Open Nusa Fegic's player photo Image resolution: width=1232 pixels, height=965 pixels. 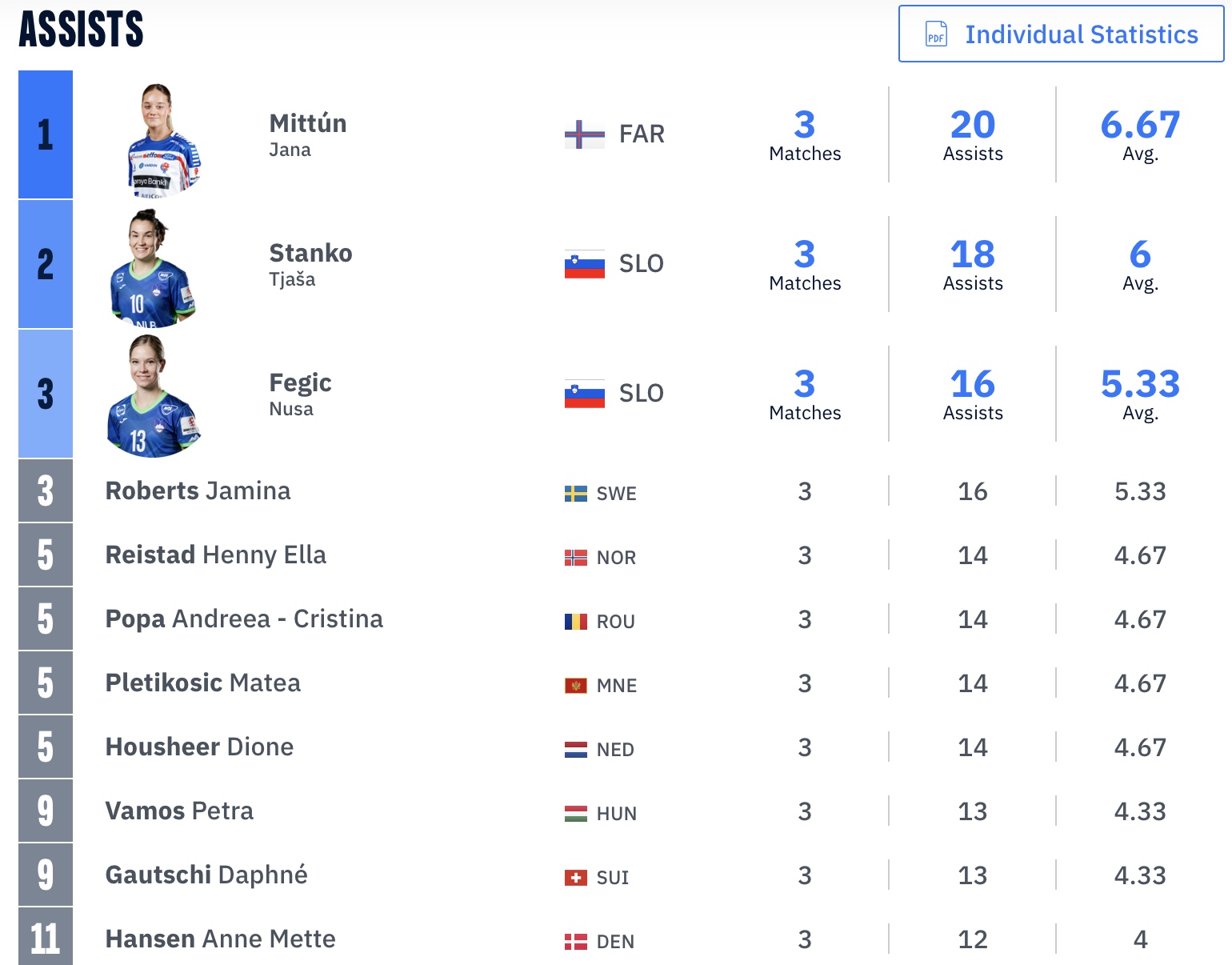tap(152, 396)
